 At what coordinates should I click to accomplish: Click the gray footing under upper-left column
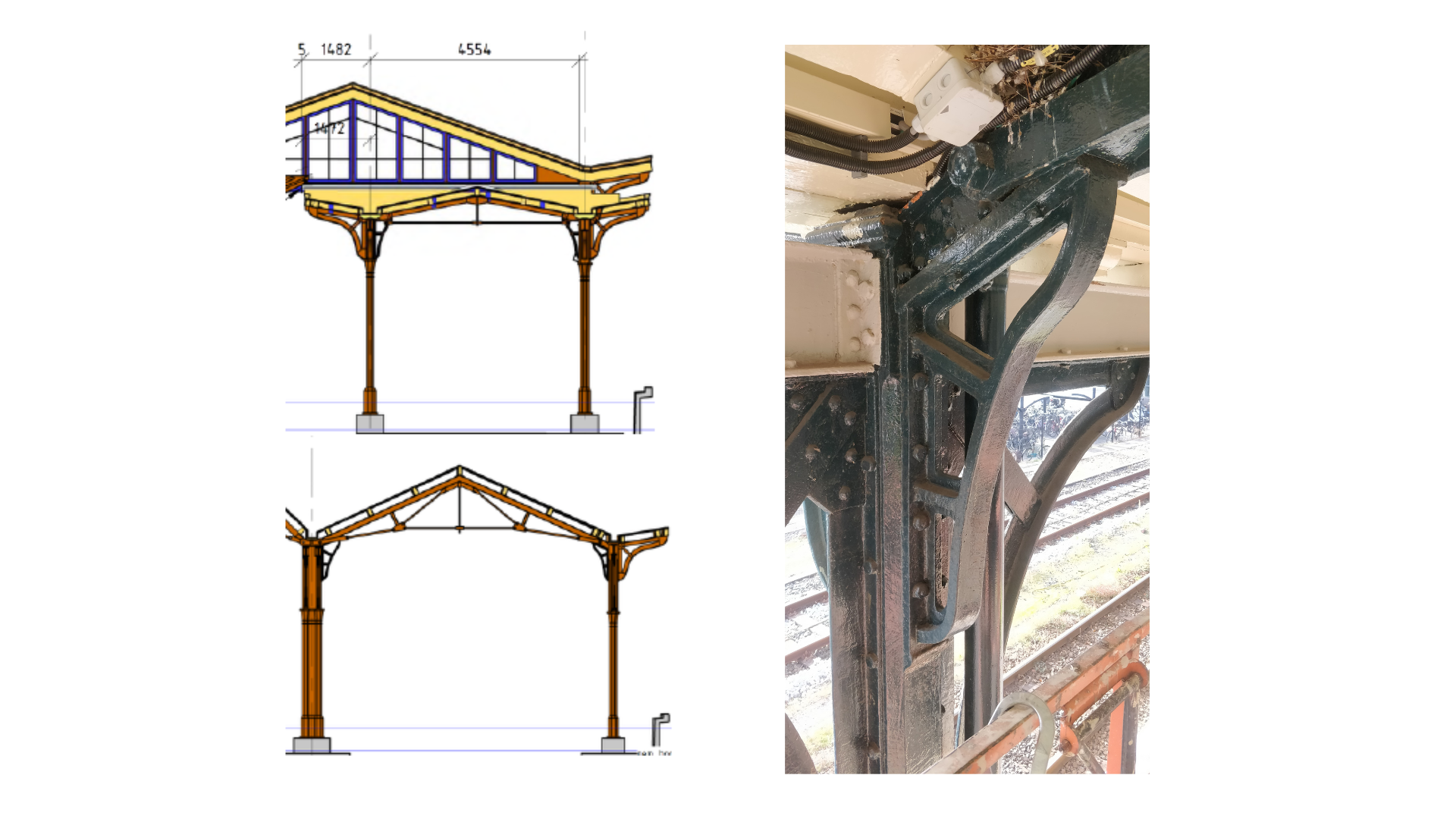point(369,423)
